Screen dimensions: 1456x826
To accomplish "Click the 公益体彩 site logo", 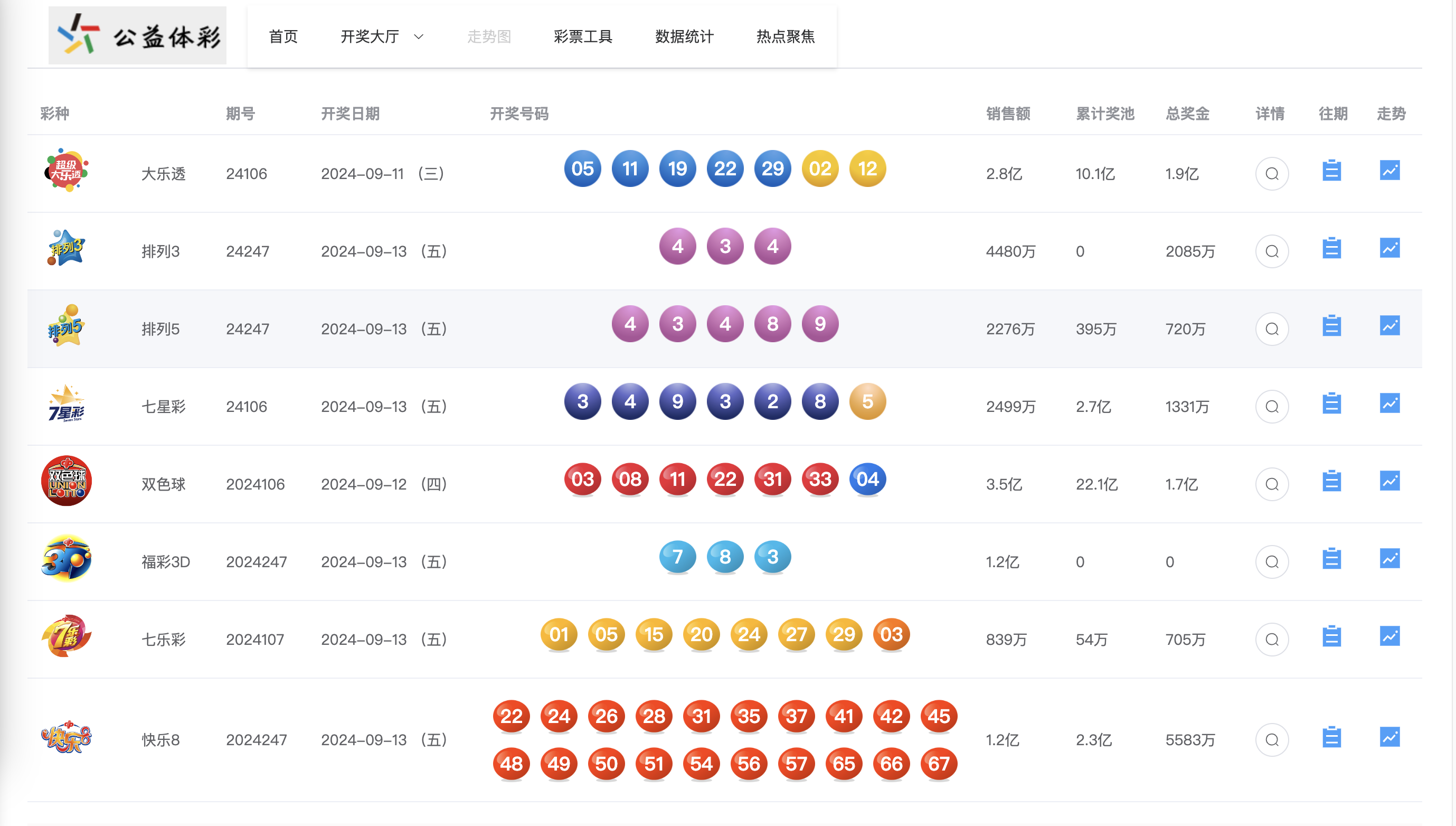I will click(137, 35).
